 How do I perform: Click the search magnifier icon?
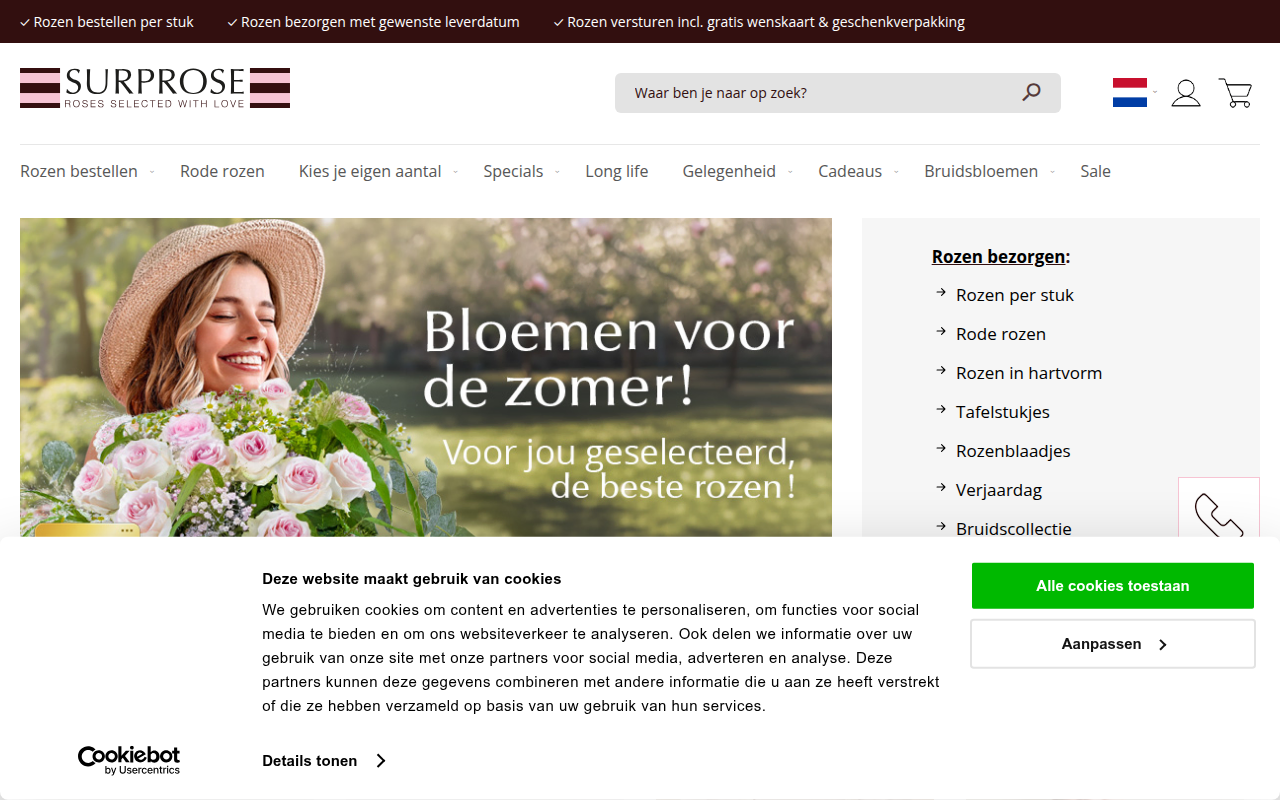(x=1031, y=92)
